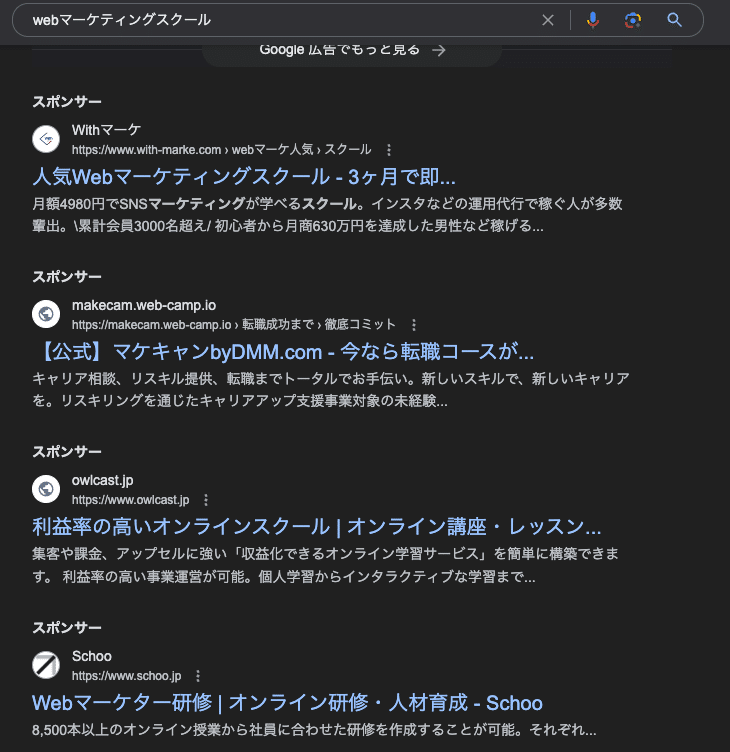This screenshot has height=752, width=730.
Task: Click the magnifying glass search button
Action: 674,20
